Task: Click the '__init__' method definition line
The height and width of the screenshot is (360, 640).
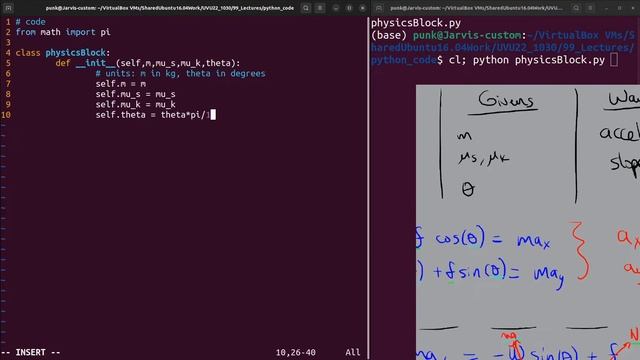Action: (x=148, y=63)
